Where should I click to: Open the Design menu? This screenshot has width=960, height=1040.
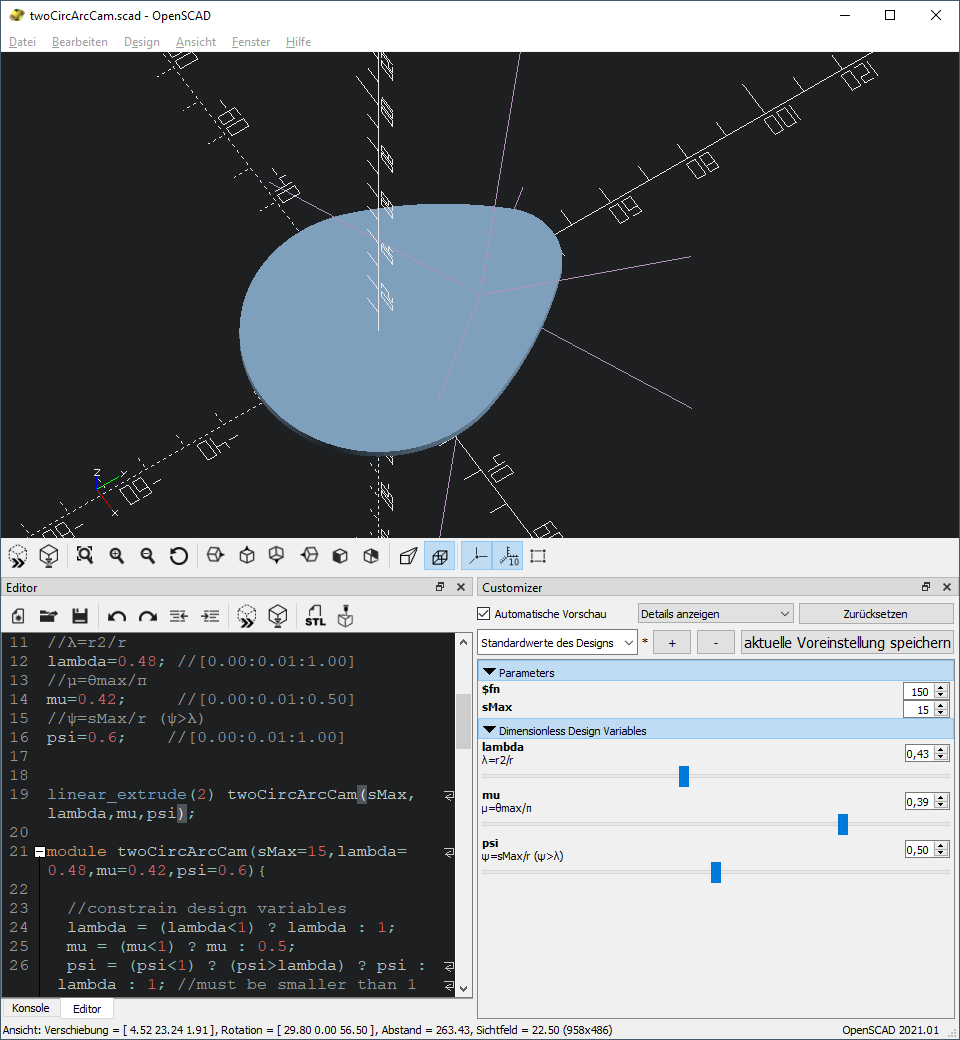pos(141,42)
